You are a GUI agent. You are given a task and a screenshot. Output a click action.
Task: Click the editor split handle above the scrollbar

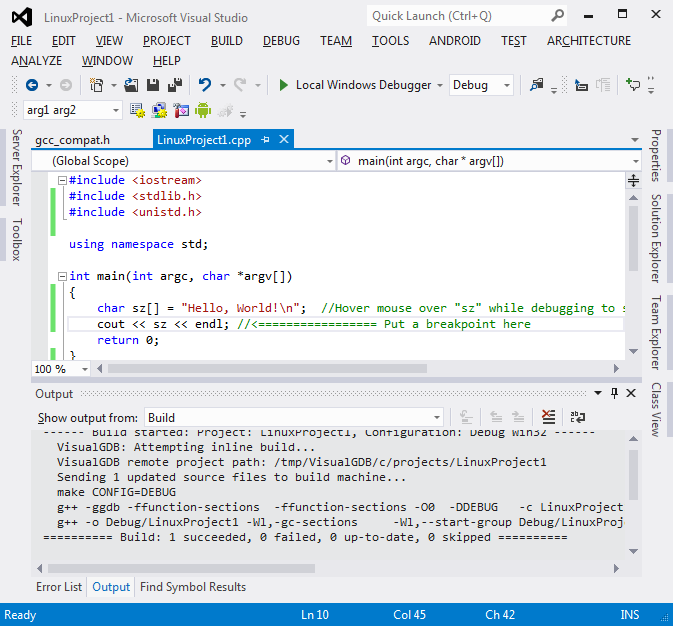click(x=634, y=180)
